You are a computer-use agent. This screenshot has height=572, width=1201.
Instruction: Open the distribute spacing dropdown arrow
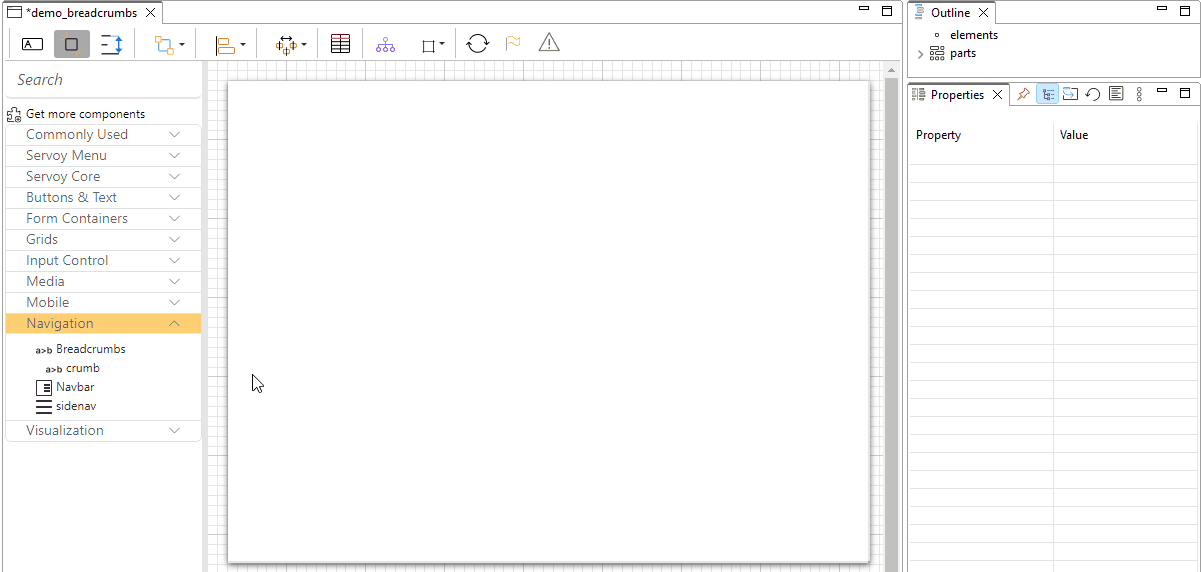click(304, 45)
